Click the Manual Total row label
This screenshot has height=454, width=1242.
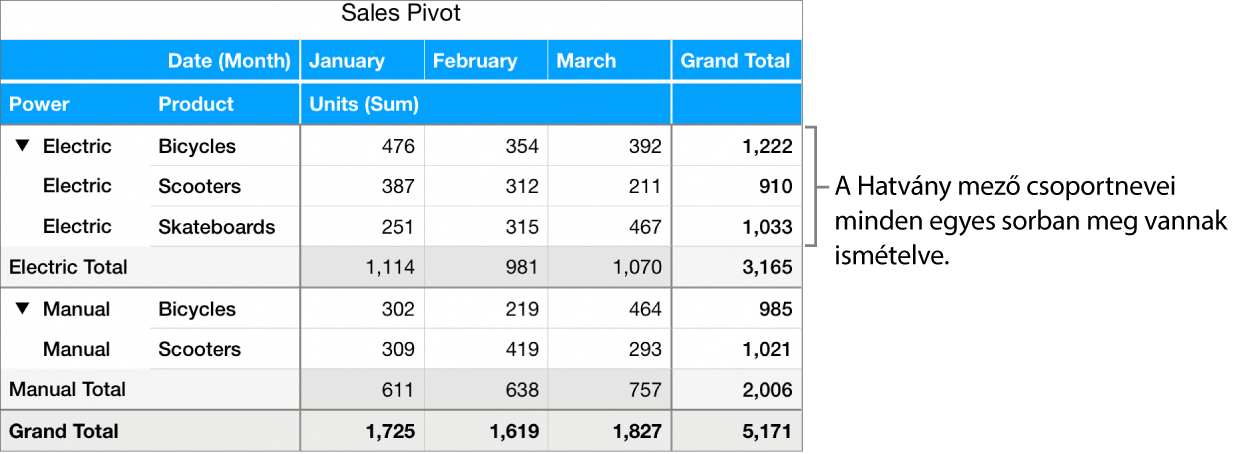pos(67,389)
